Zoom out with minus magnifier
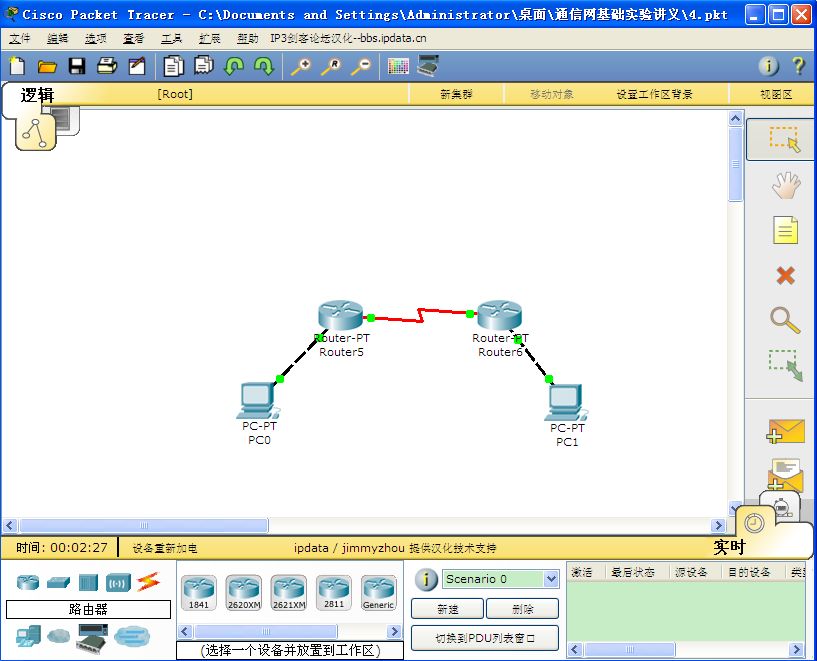Image resolution: width=817 pixels, height=661 pixels. coord(361,66)
